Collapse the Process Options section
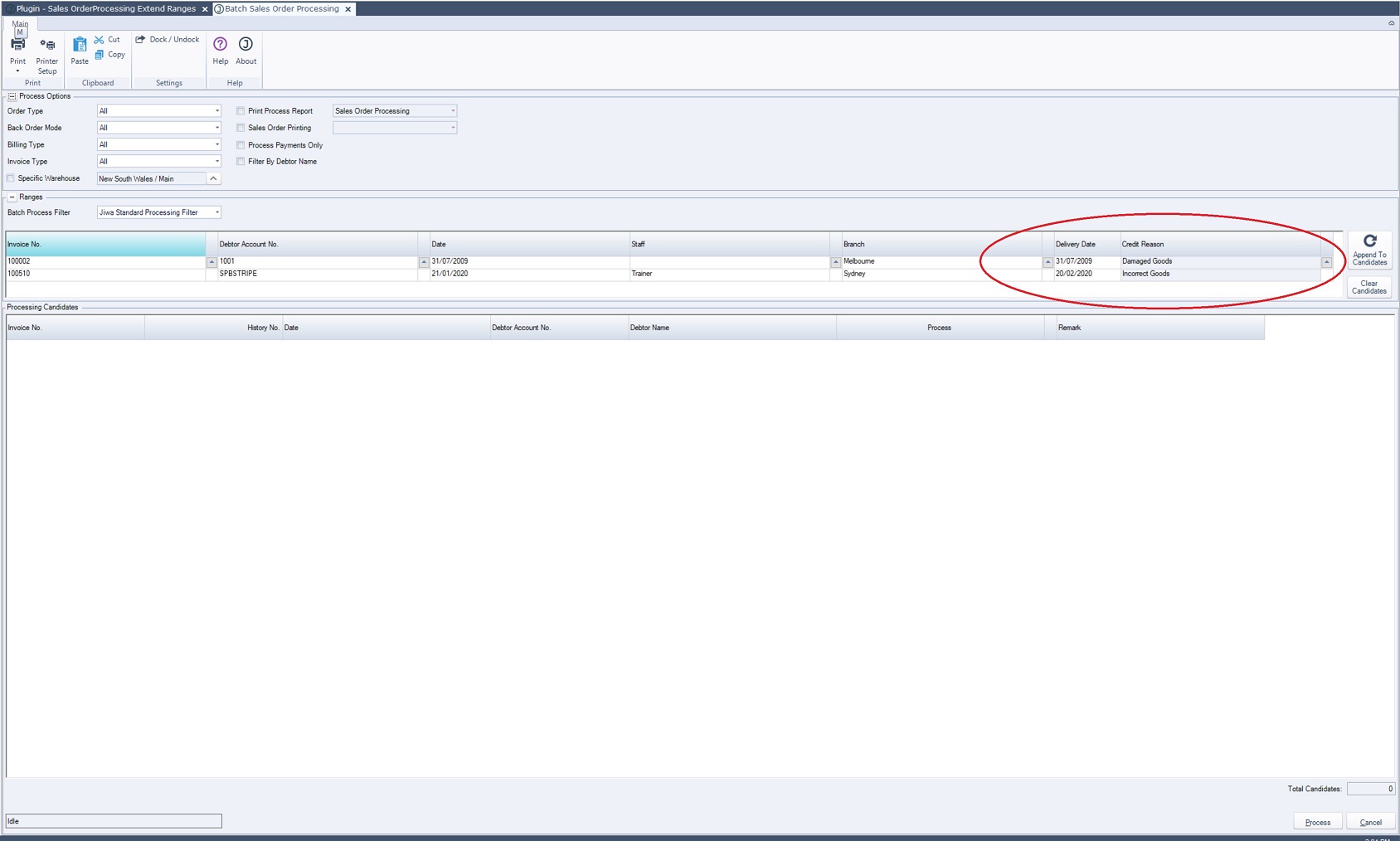The width and height of the screenshot is (1400, 841). click(12, 96)
